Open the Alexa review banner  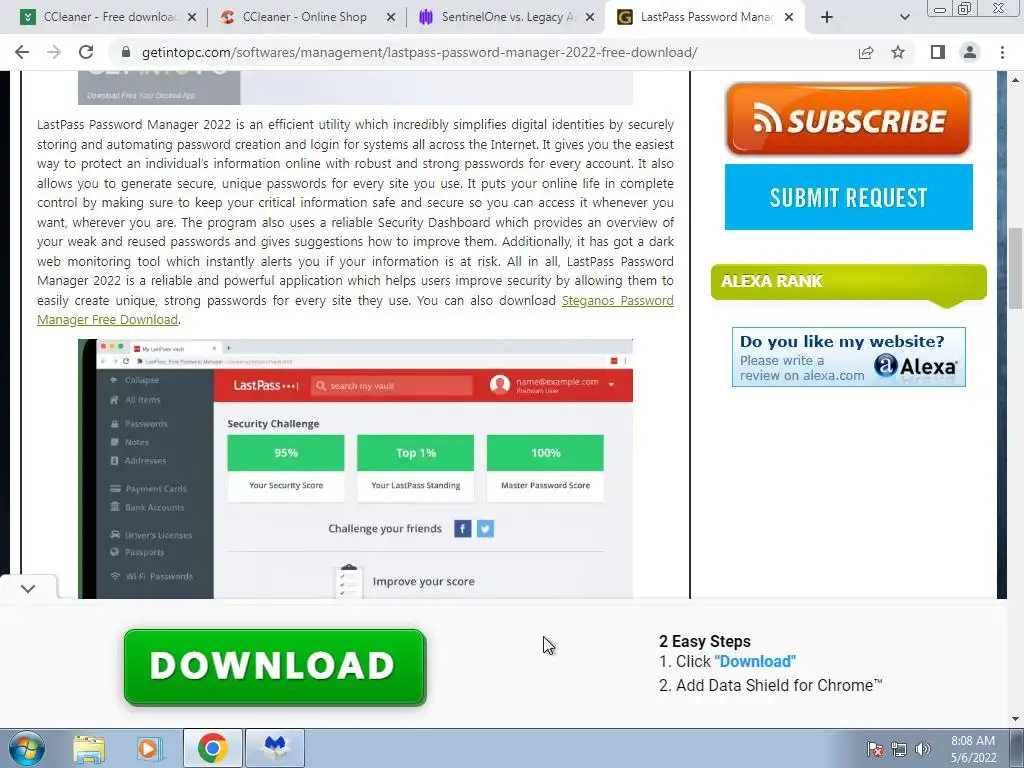848,357
